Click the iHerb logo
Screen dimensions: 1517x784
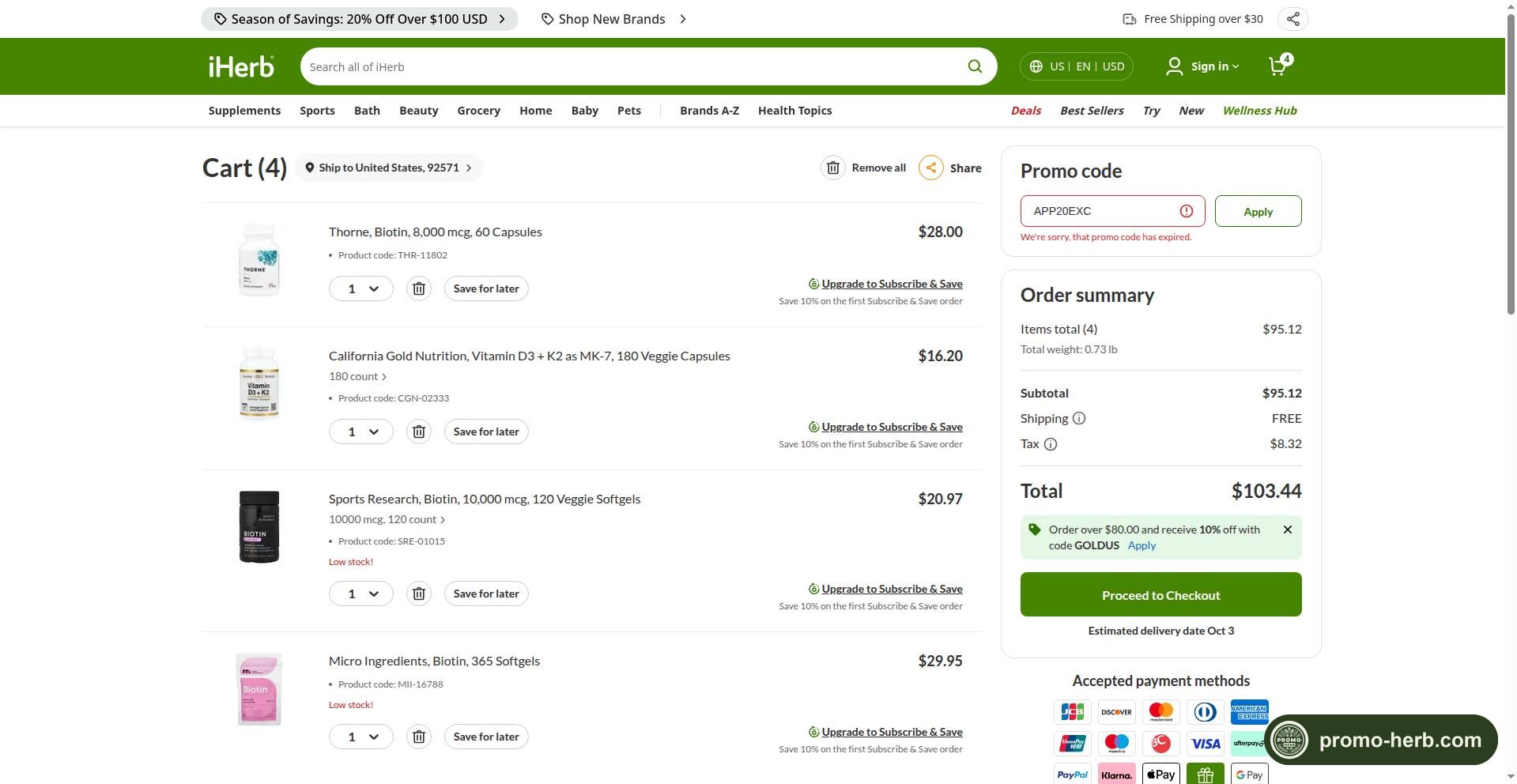[x=241, y=66]
